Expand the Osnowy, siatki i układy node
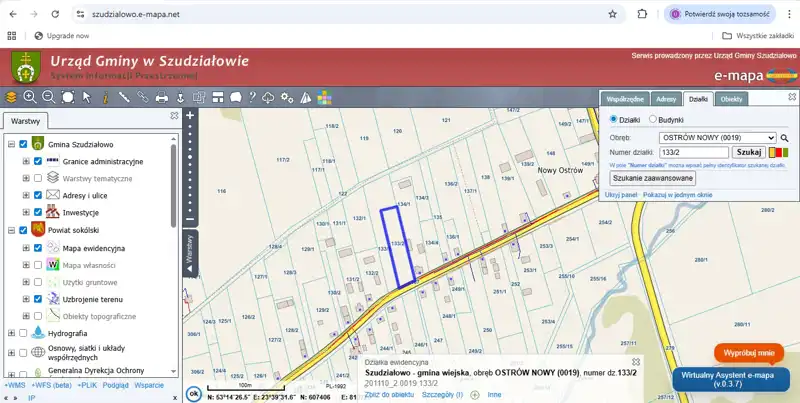Viewport: 800px width, 403px height. 11,352
